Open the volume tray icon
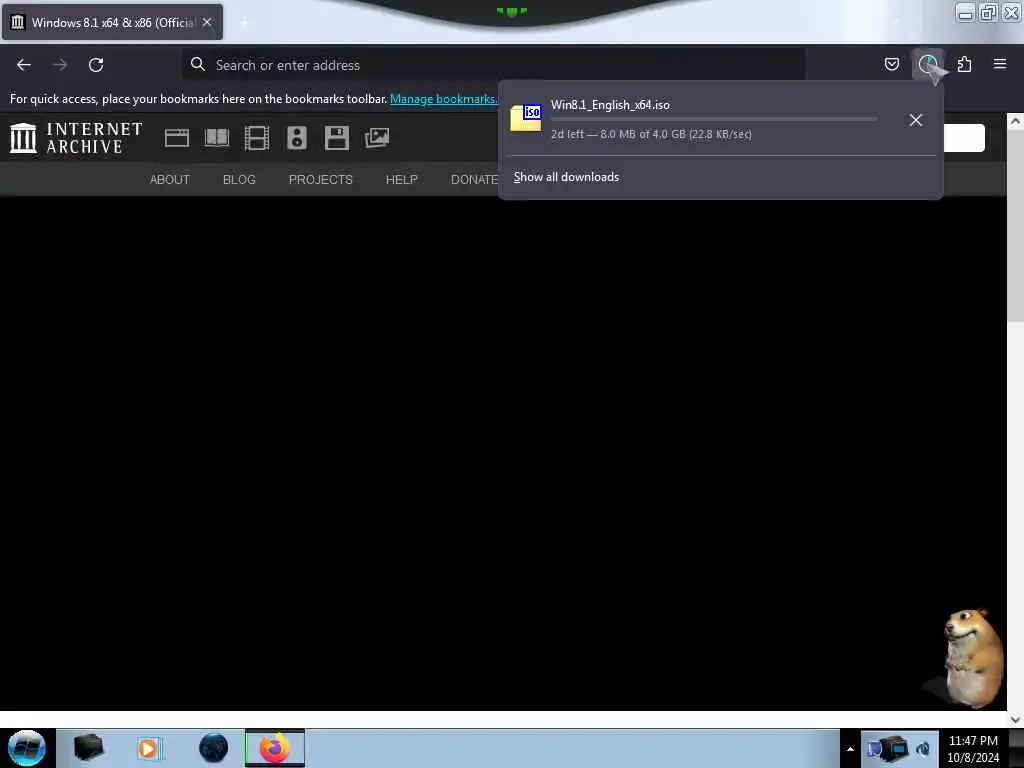 (923, 749)
